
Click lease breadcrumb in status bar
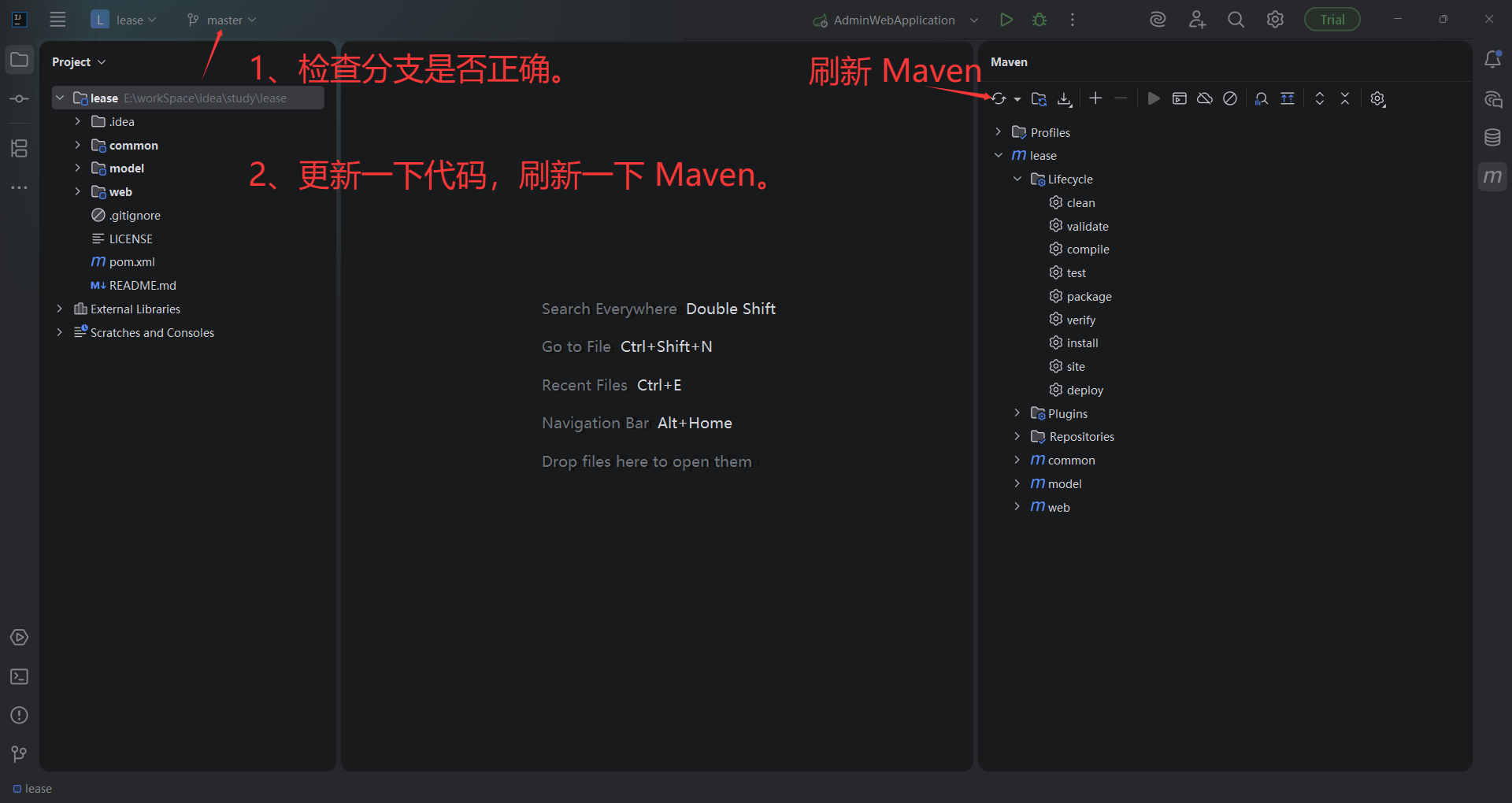tap(32, 789)
